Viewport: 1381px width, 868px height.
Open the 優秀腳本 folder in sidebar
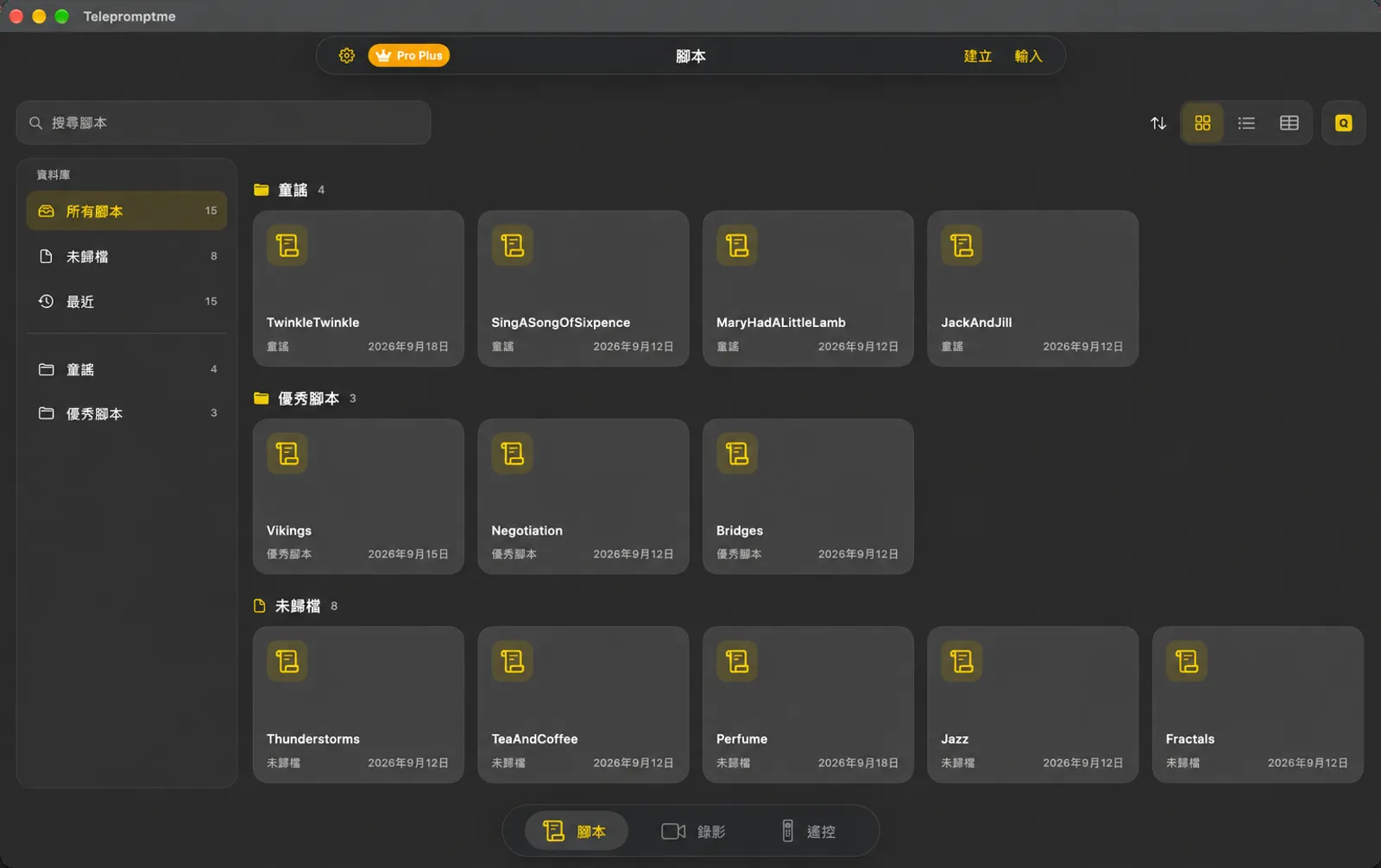pyautogui.click(x=127, y=413)
